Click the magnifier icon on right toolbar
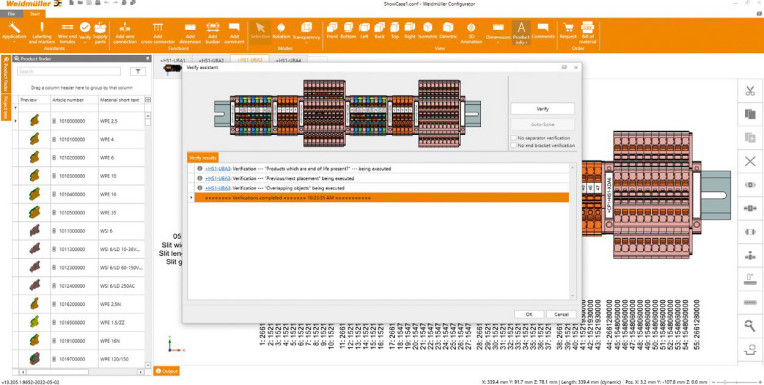Image resolution: width=764 pixels, height=385 pixels. point(750,326)
